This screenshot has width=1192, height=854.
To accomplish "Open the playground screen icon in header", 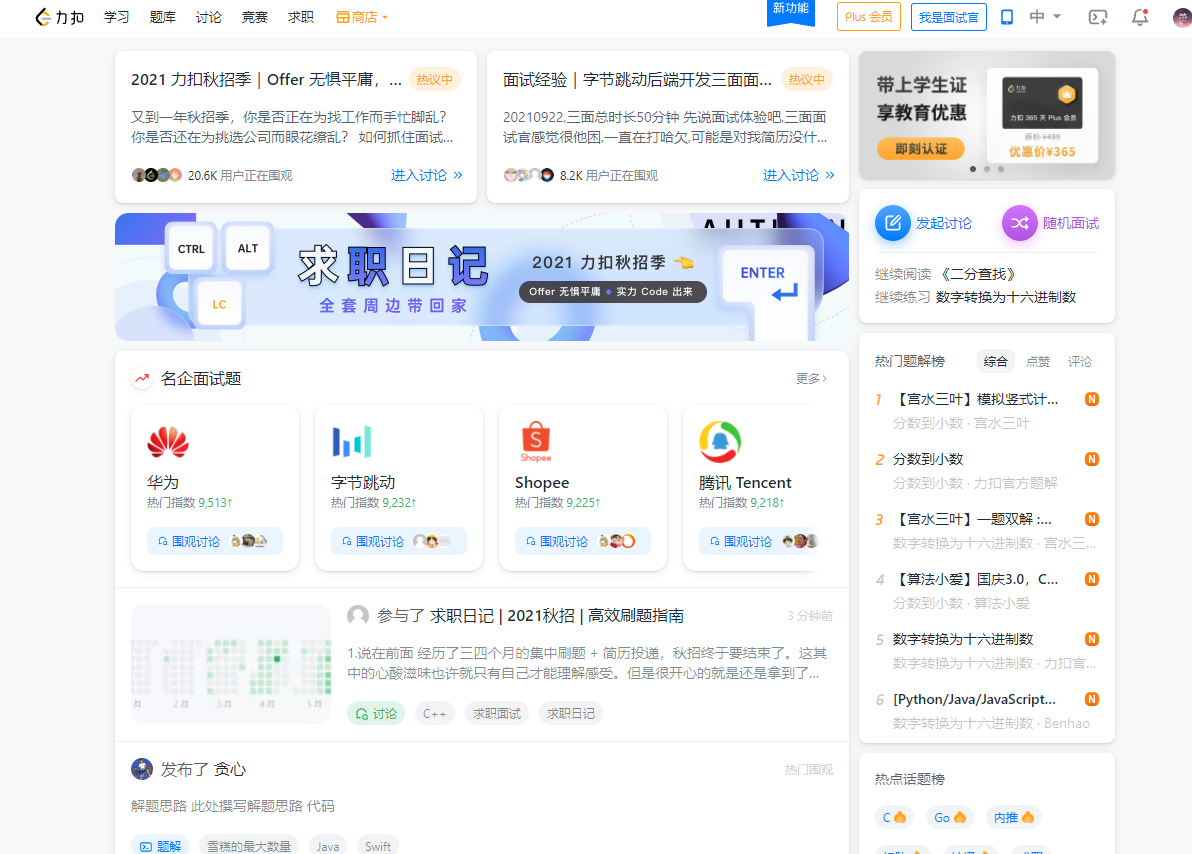I will click(x=1098, y=17).
